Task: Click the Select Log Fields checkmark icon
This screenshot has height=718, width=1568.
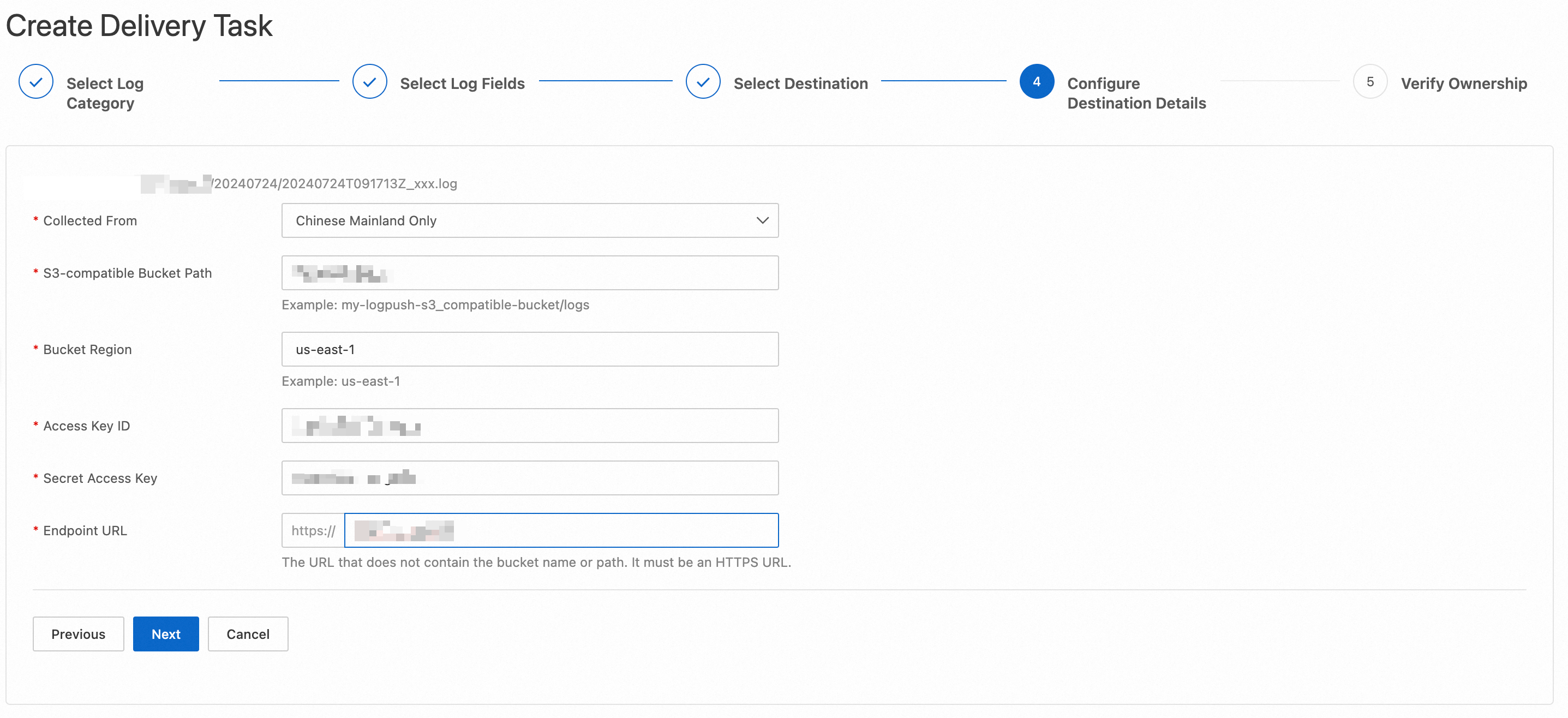Action: coord(369,81)
